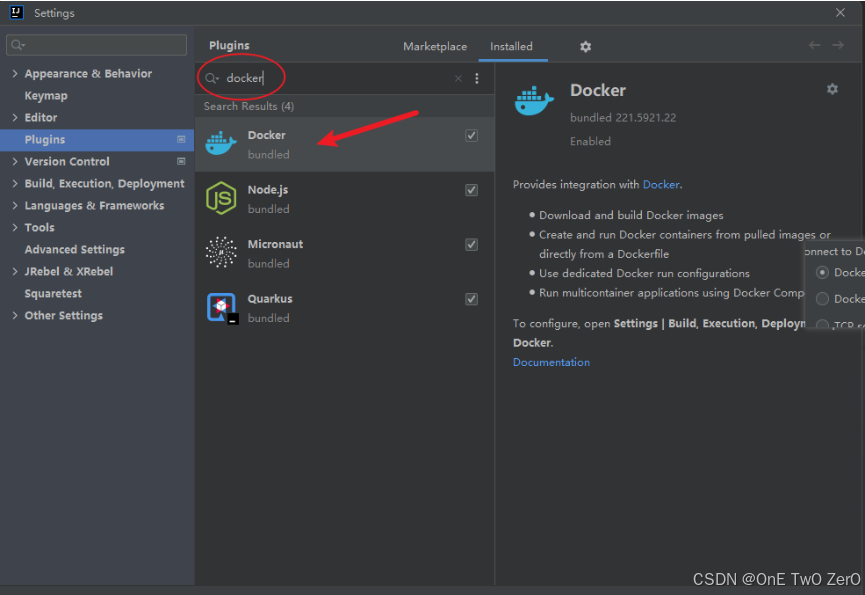Click the Quarkus plugin icon

click(x=222, y=308)
